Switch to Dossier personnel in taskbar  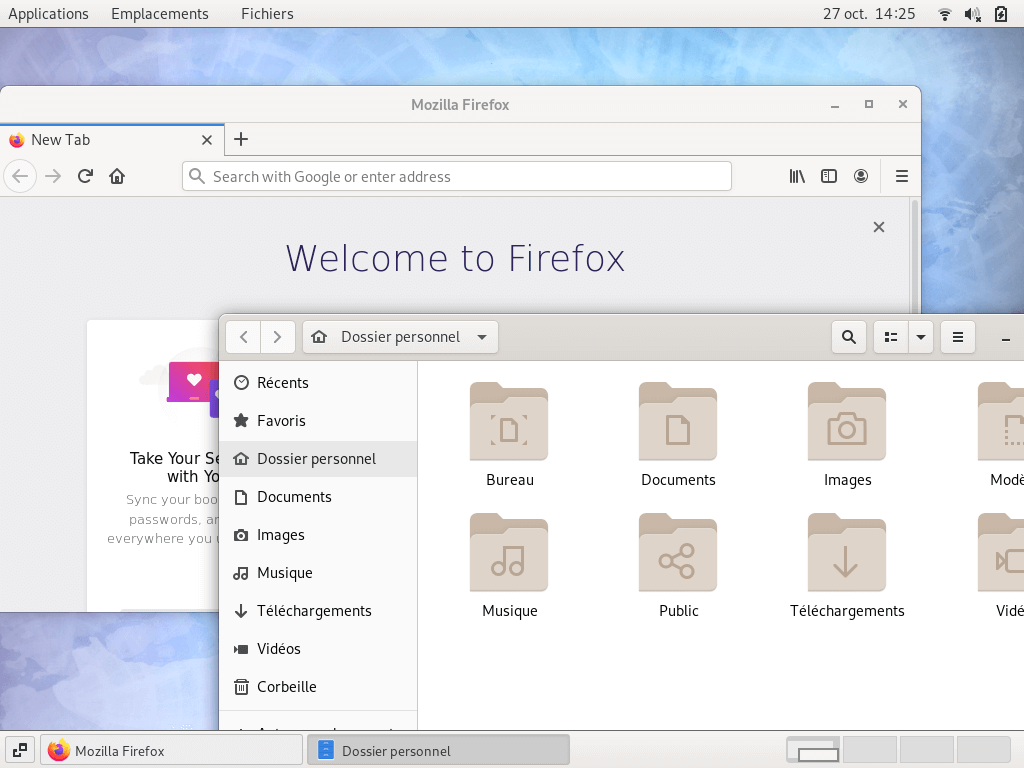[x=438, y=750]
